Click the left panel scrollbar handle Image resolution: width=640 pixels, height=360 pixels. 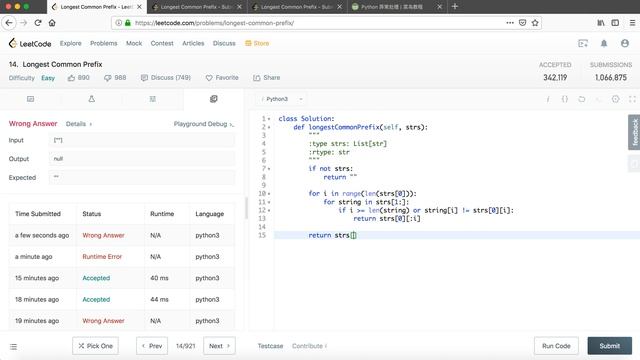pos(246,208)
